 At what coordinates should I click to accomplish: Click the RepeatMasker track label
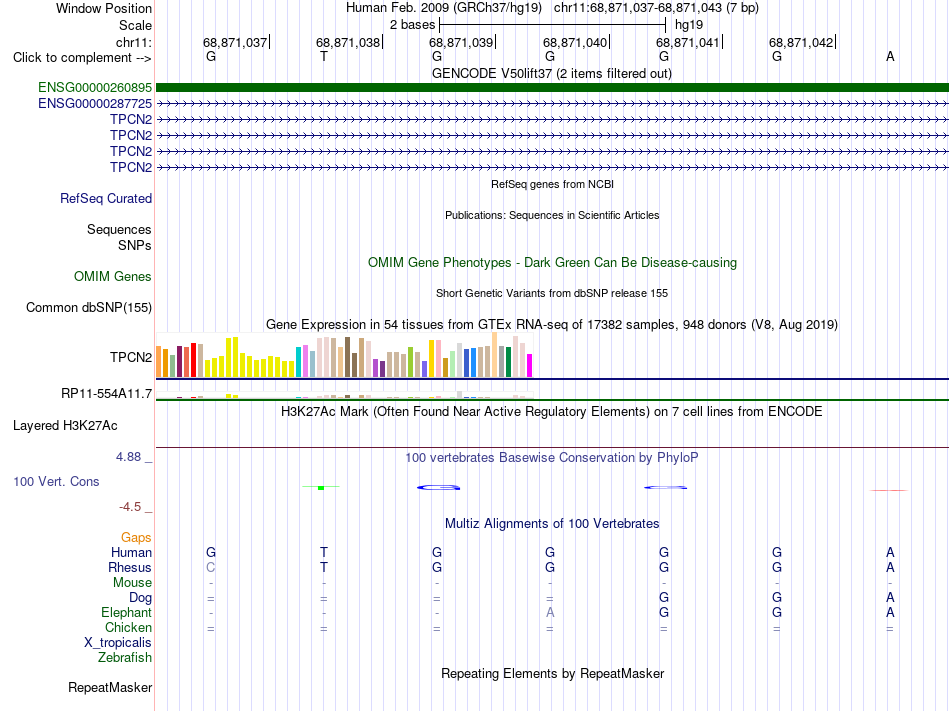click(x=110, y=687)
